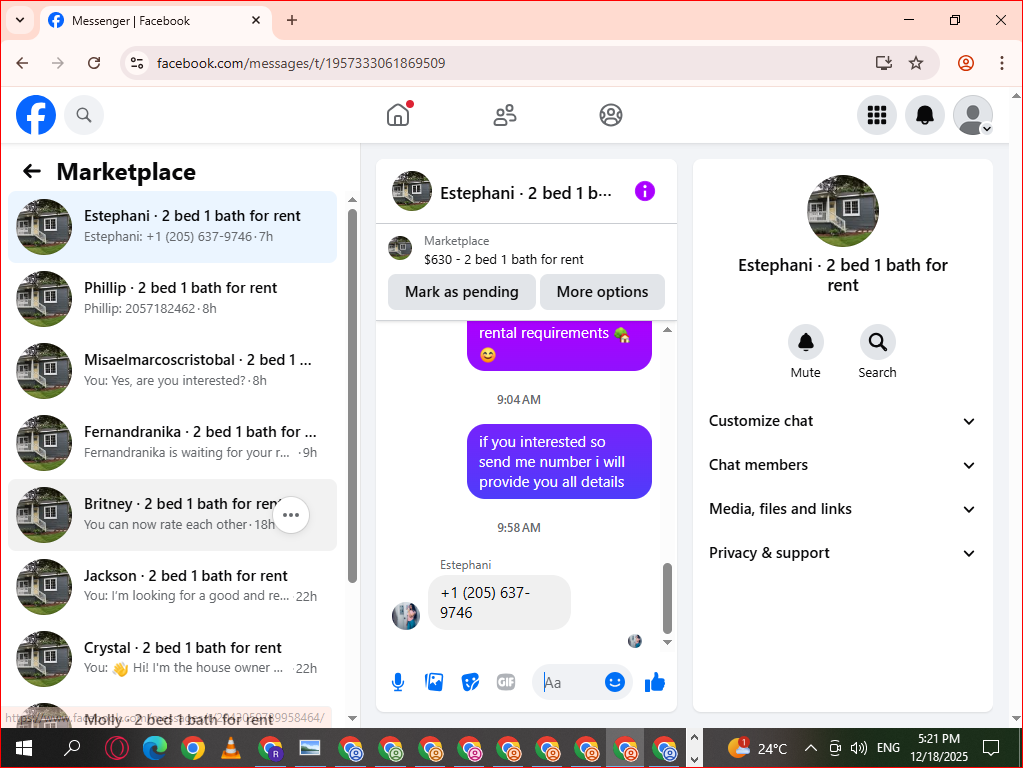Open the Groups icon in top navigation

point(611,115)
